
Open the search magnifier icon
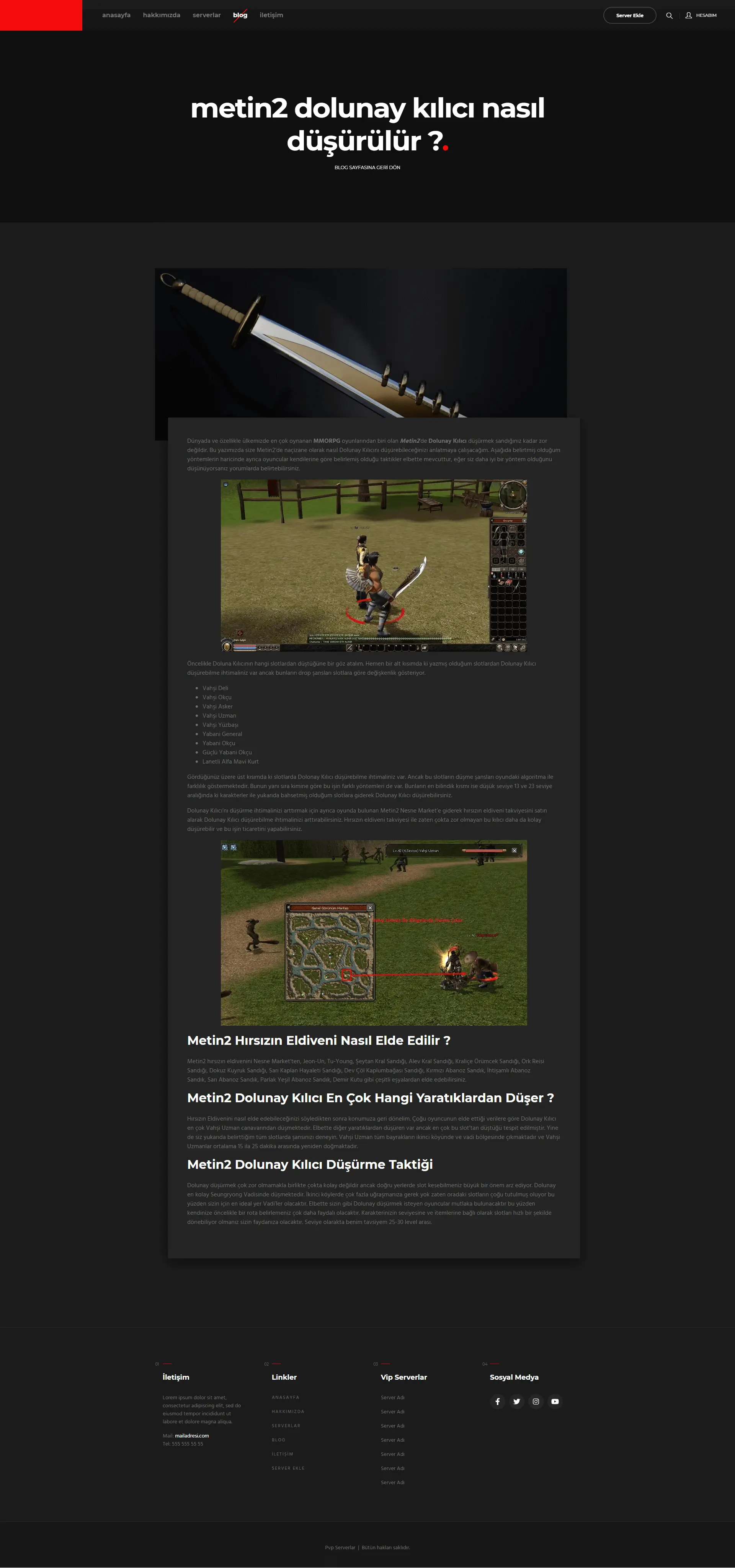click(x=669, y=15)
